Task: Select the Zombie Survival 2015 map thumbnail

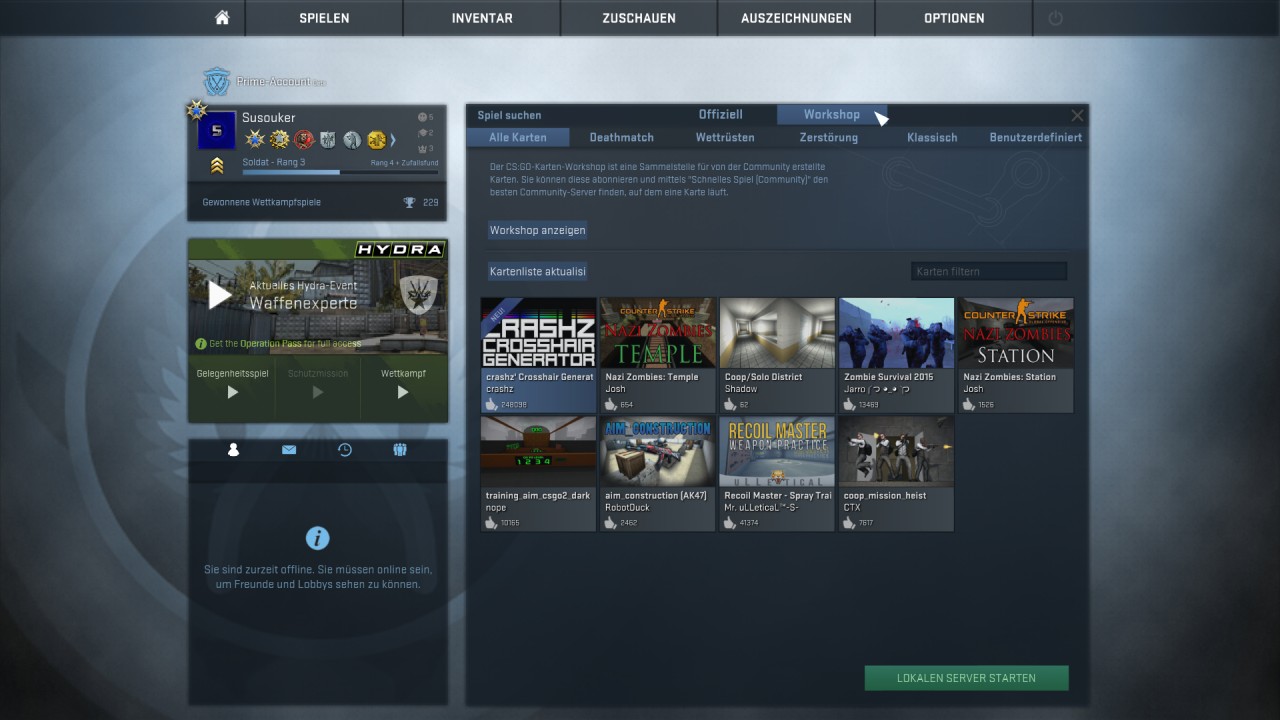Action: [x=896, y=333]
